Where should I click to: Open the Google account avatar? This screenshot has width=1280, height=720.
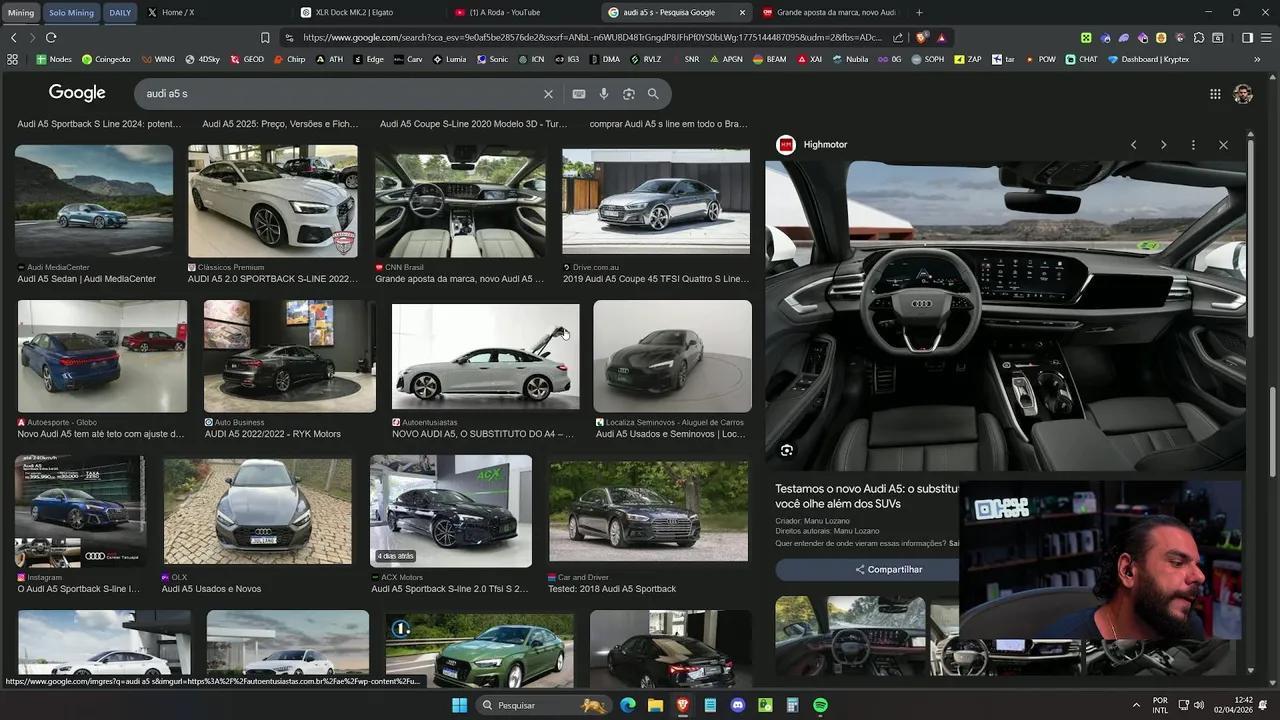[x=1243, y=94]
